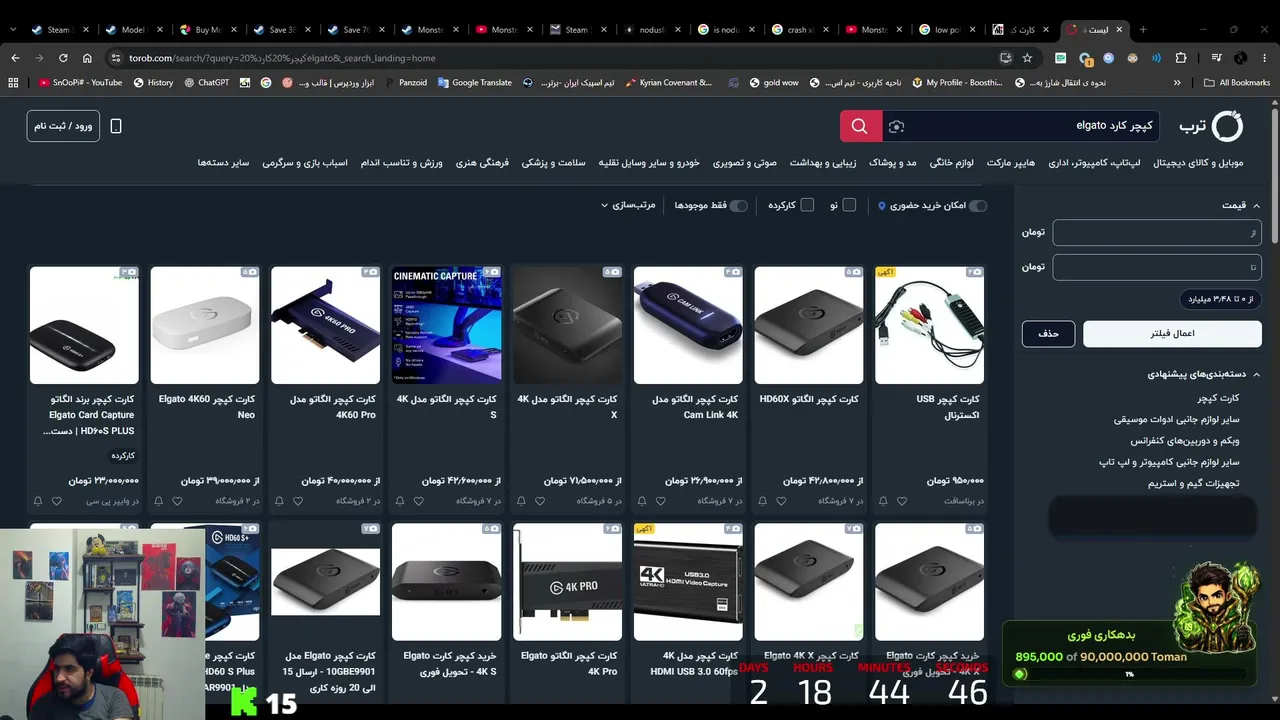1280x720 pixels.
Task: Open the Elgato Cam Link 4K product image
Action: (x=688, y=324)
